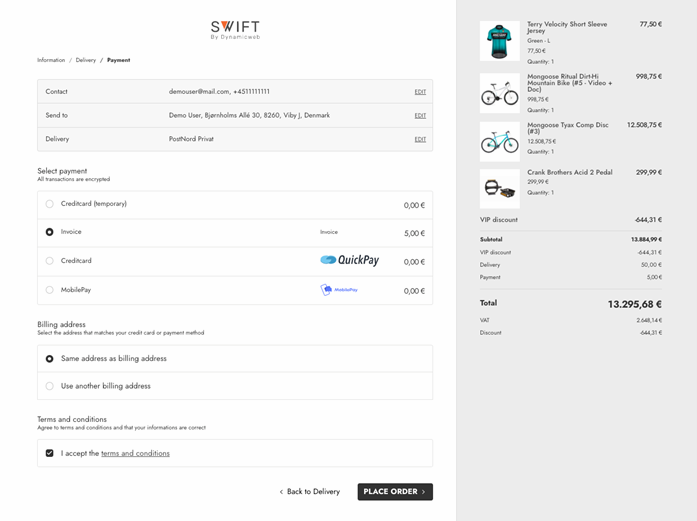Open the Mongoose Ritual Dirt-Hi bike image
The image size is (697, 521).
(499, 92)
